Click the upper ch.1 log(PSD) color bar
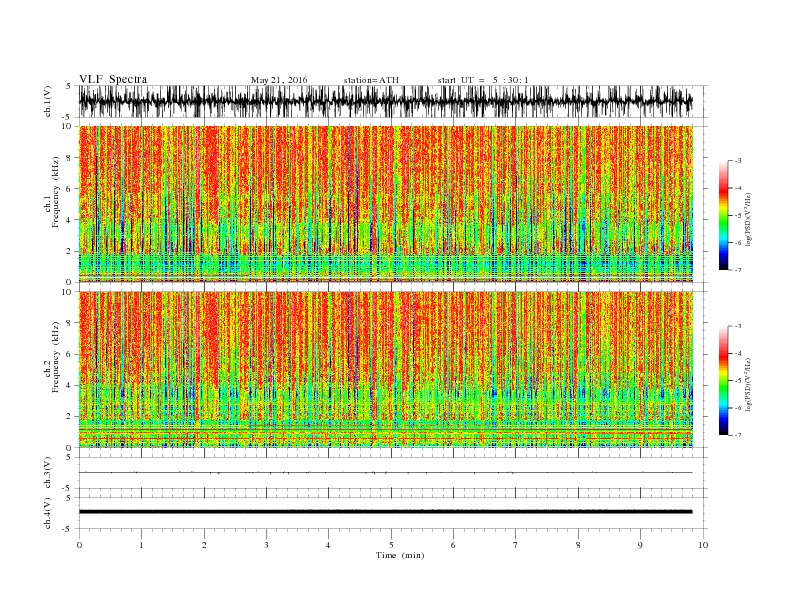Image resolution: width=792 pixels, height=612 pixels. tap(723, 216)
